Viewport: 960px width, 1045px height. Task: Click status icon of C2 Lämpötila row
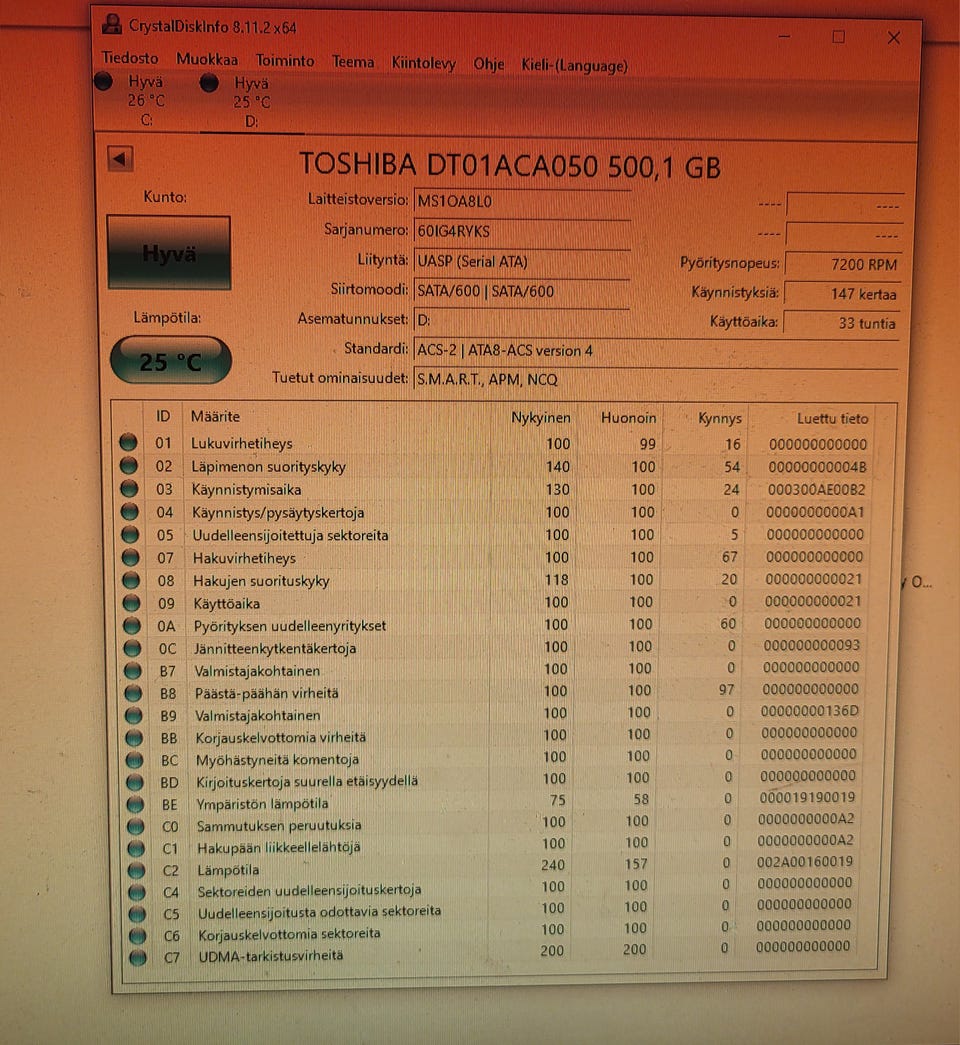click(136, 870)
